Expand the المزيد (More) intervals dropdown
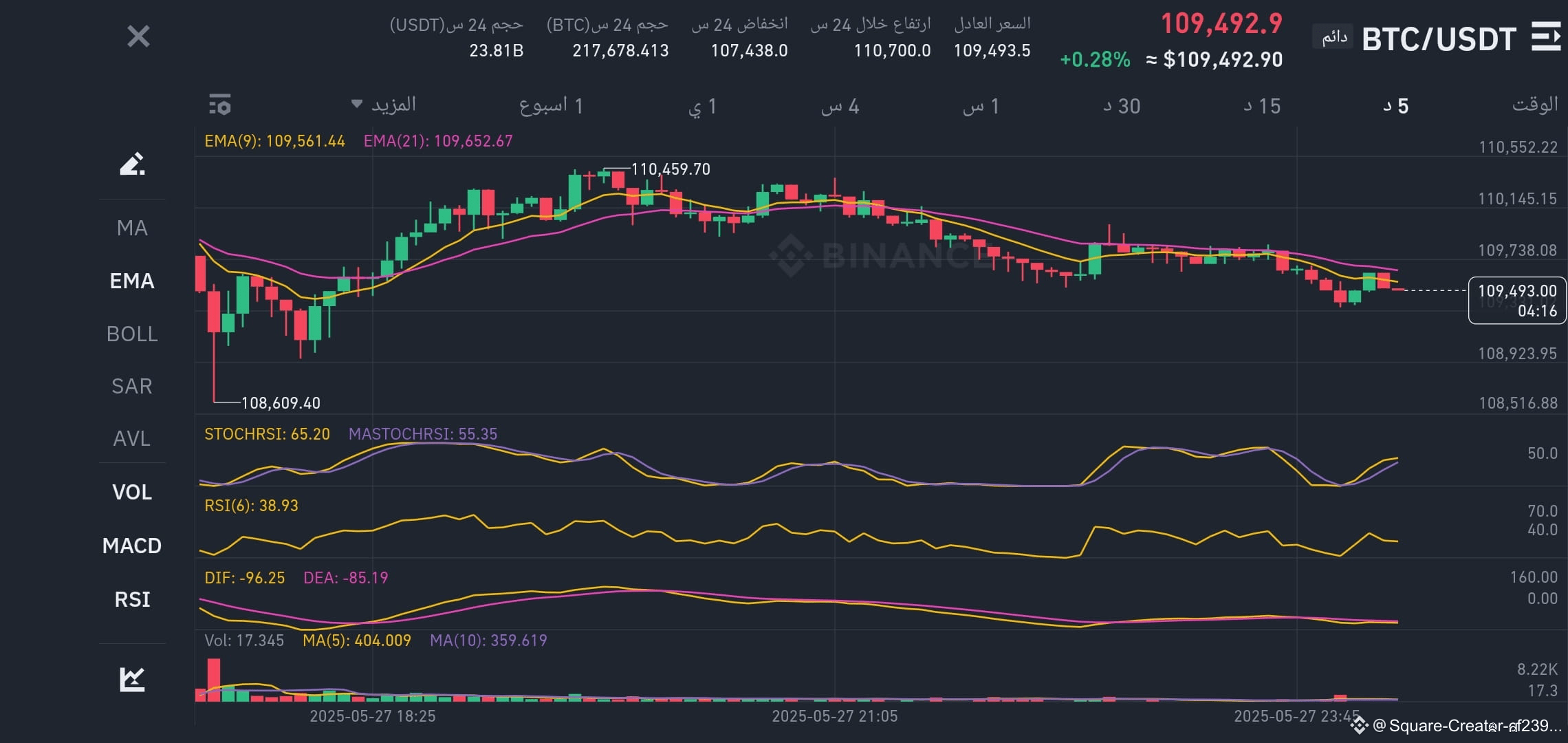Screen dimensions: 1568x743 384,105
